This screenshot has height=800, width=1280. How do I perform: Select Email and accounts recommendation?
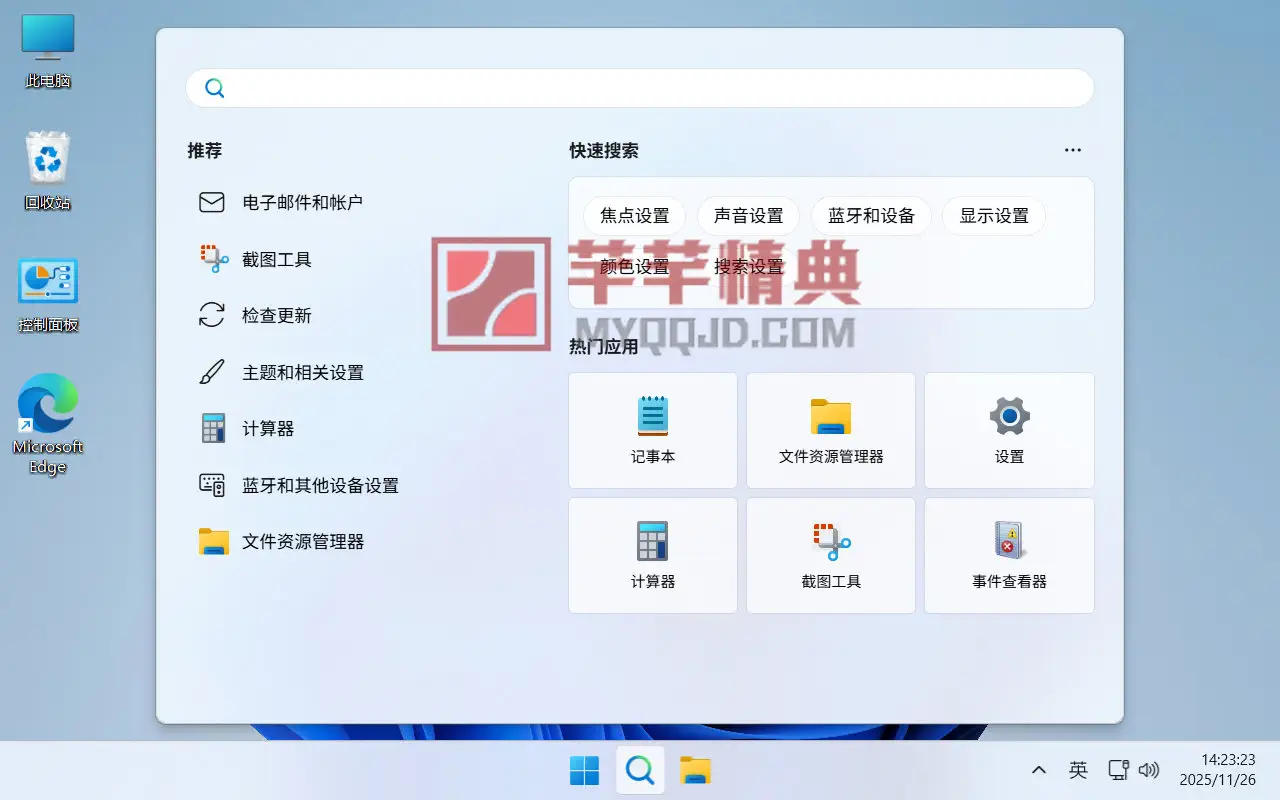click(302, 202)
